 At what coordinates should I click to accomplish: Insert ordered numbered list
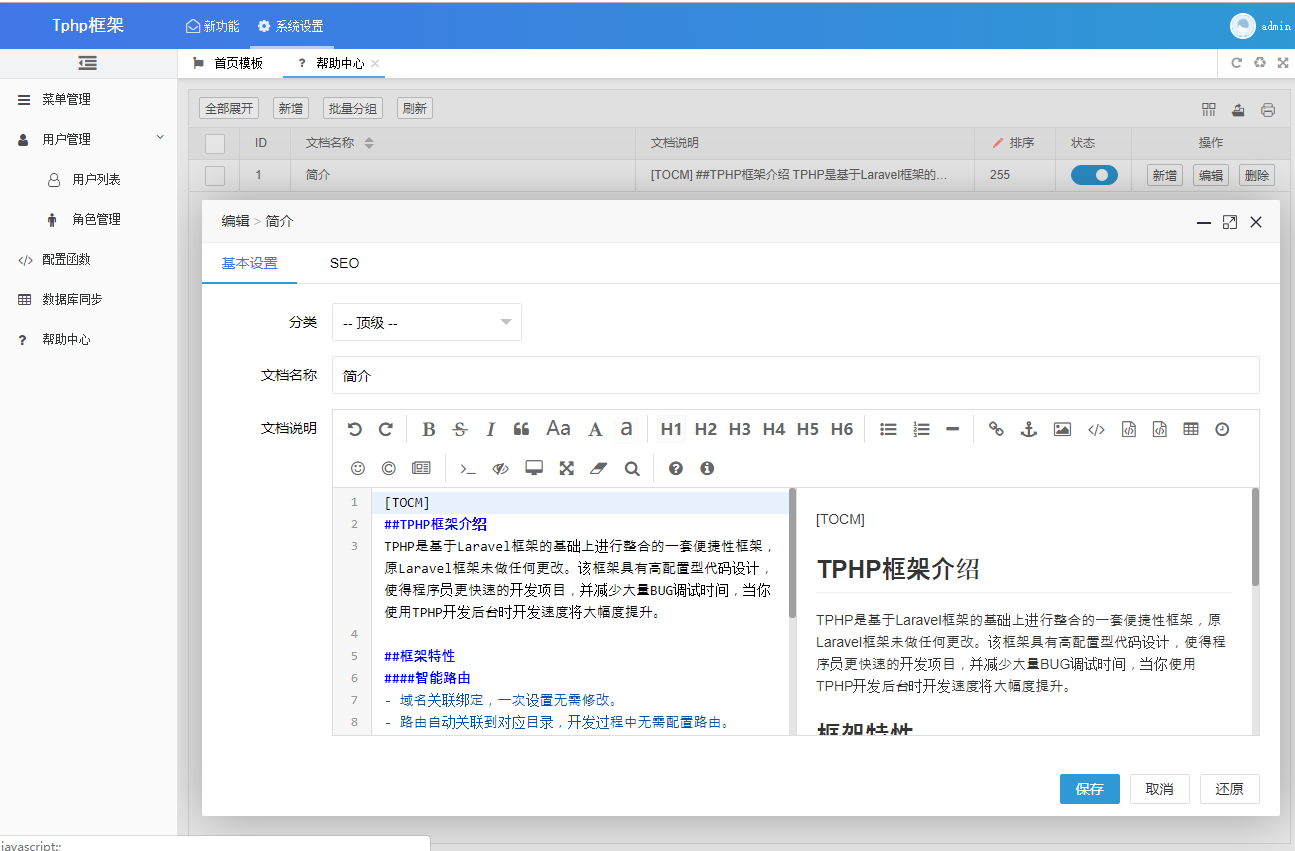point(922,429)
